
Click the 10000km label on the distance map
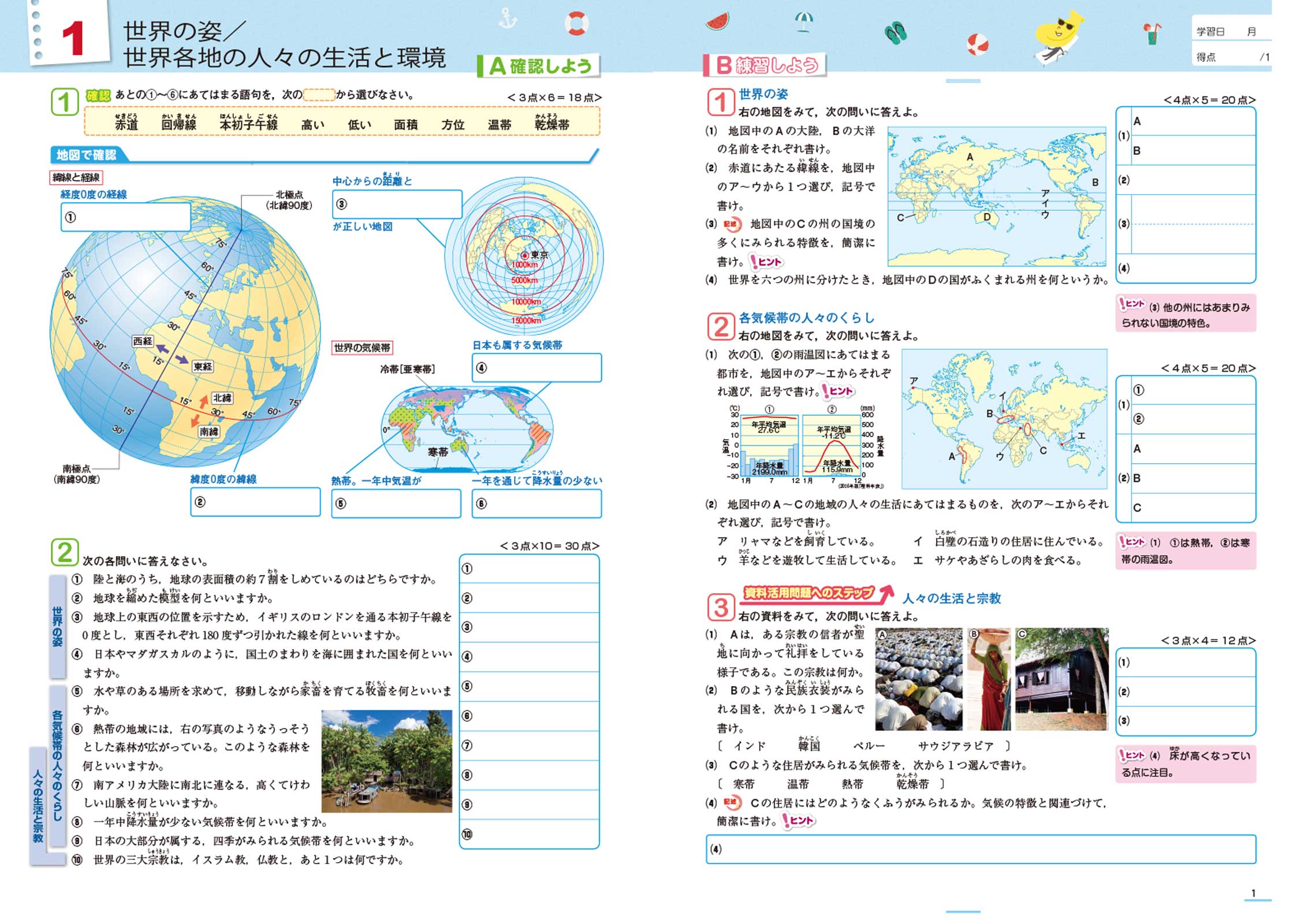click(x=526, y=301)
